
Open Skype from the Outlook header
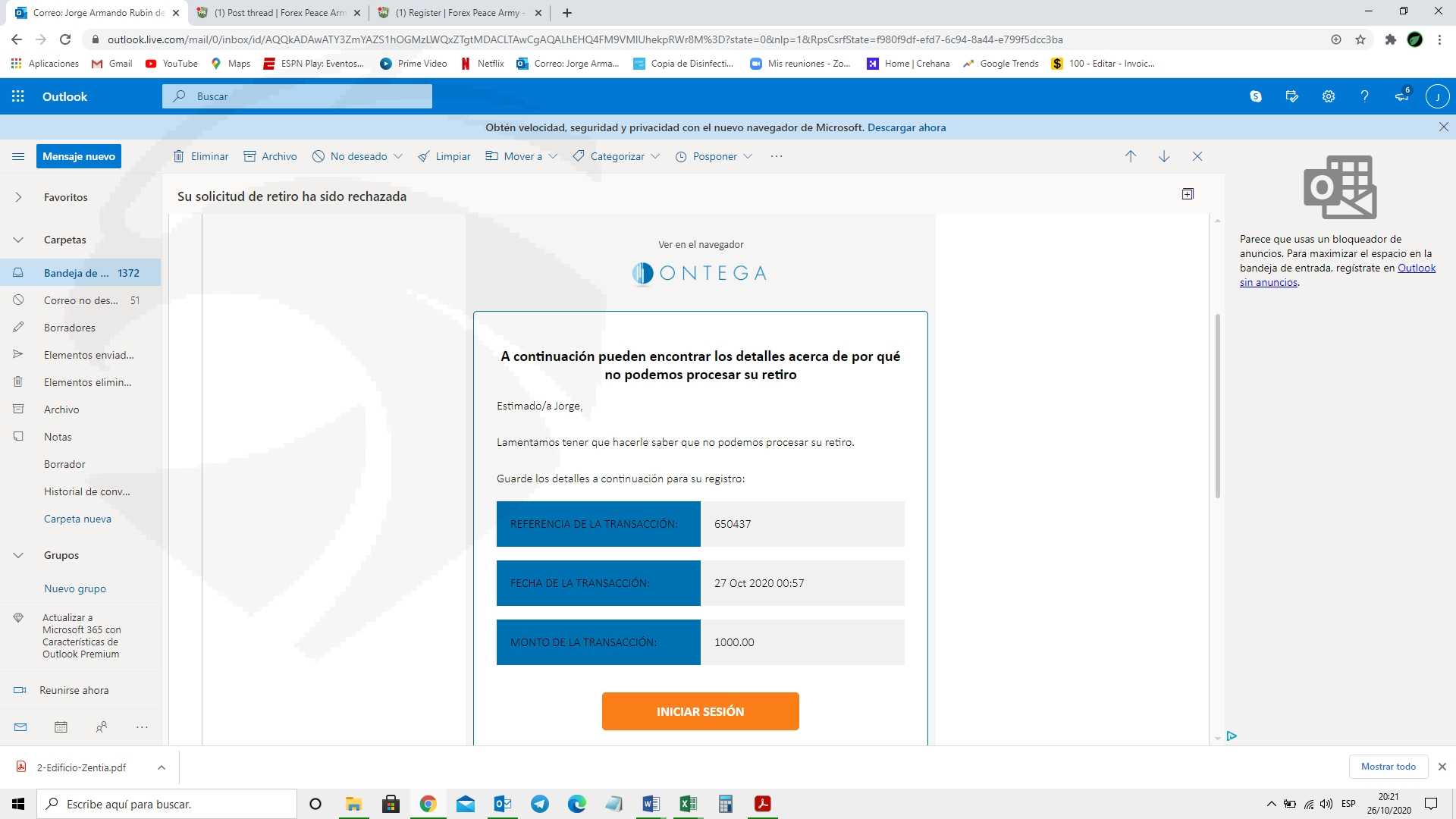[x=1256, y=96]
